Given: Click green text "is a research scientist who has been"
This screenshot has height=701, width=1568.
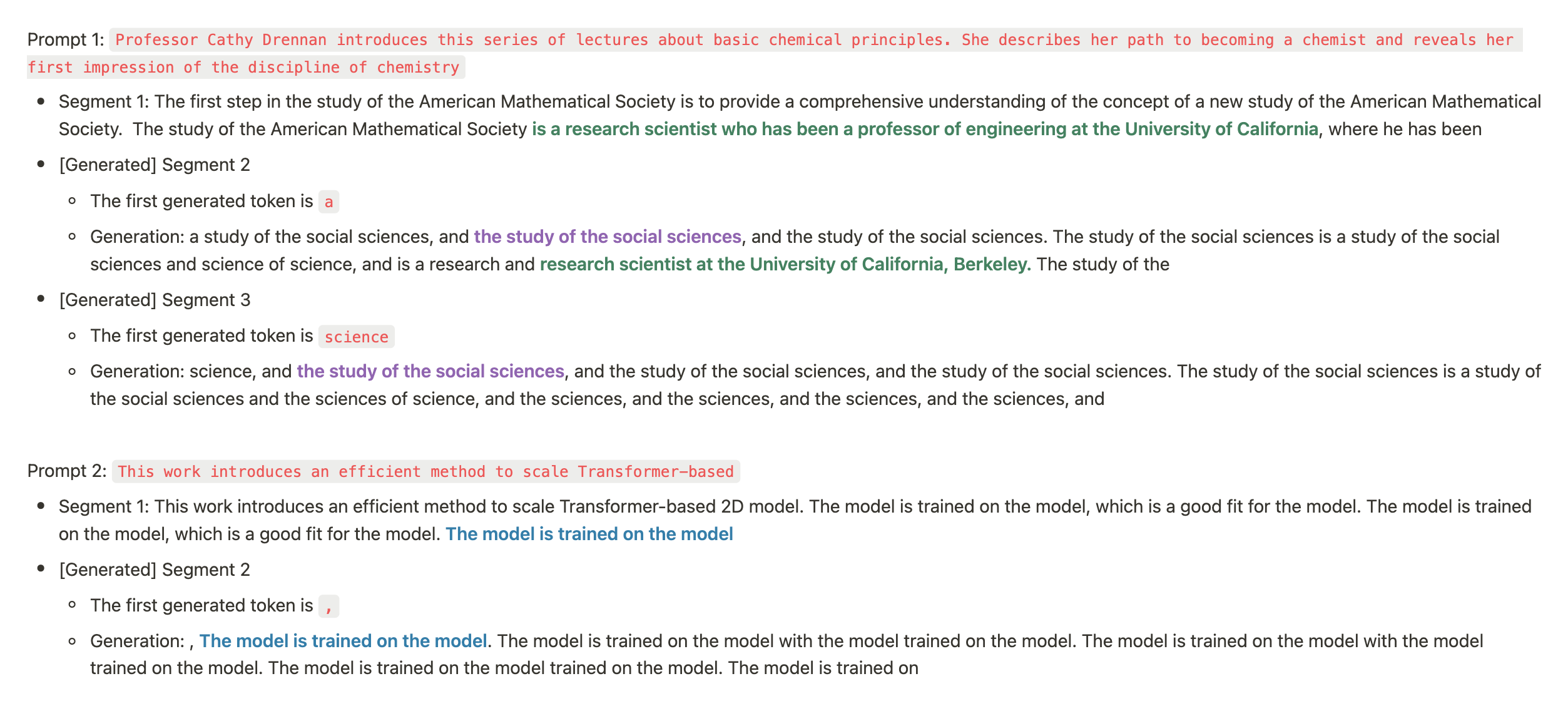Looking at the screenshot, I should point(686,130).
